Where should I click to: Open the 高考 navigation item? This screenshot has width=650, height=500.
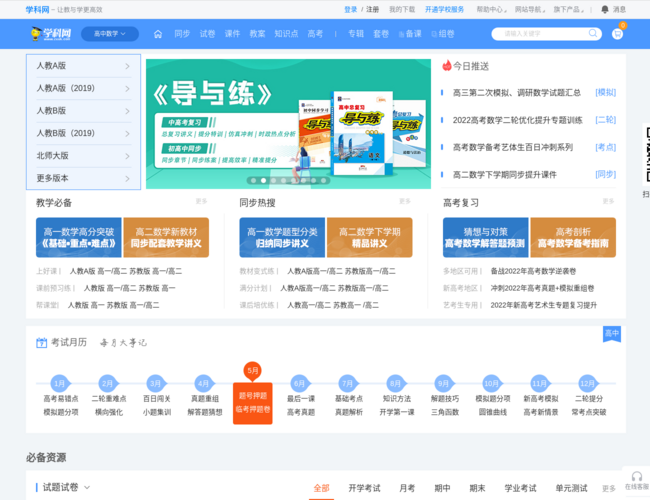point(315,34)
